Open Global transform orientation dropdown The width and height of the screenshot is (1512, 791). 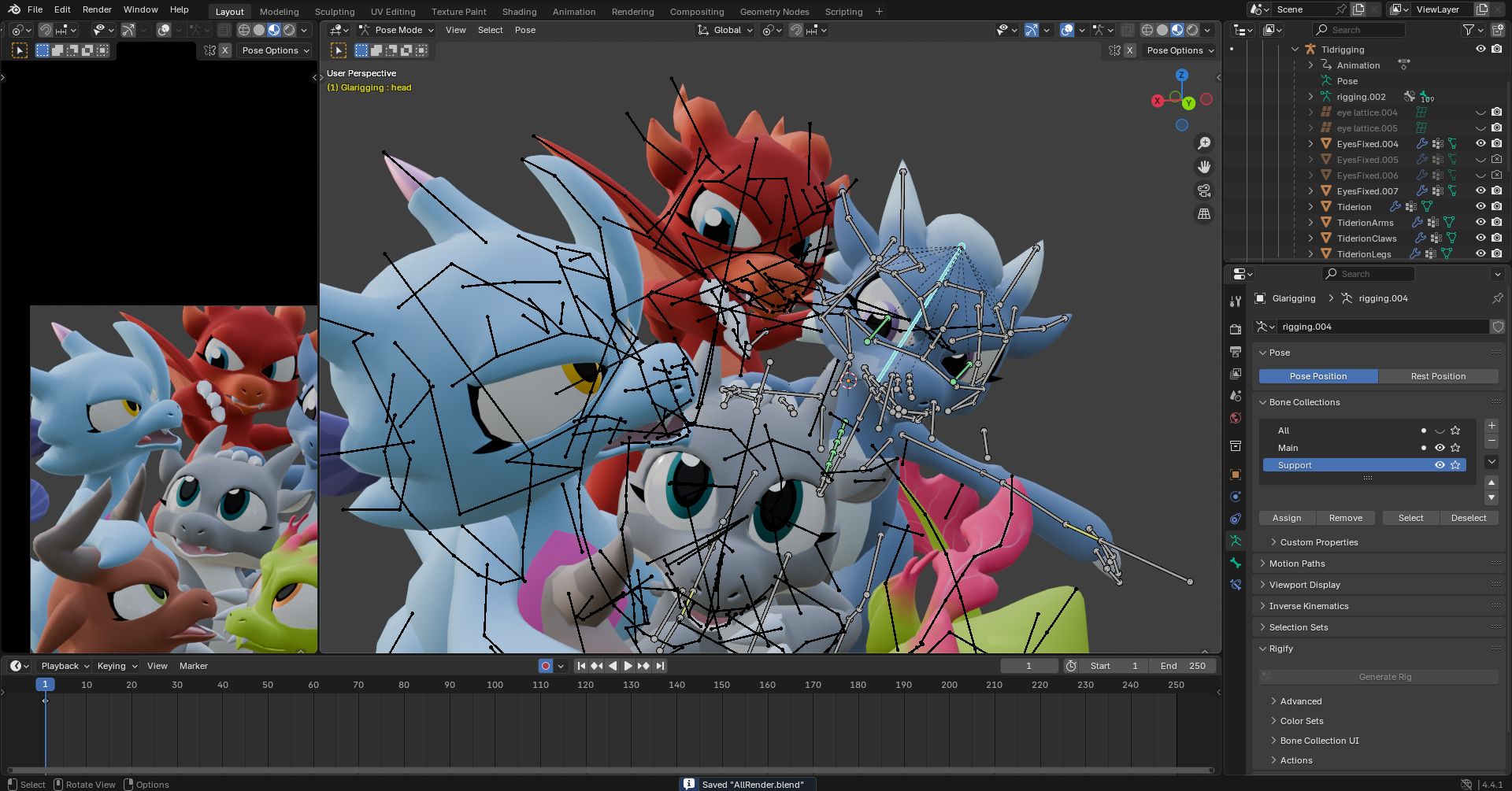[x=725, y=30]
